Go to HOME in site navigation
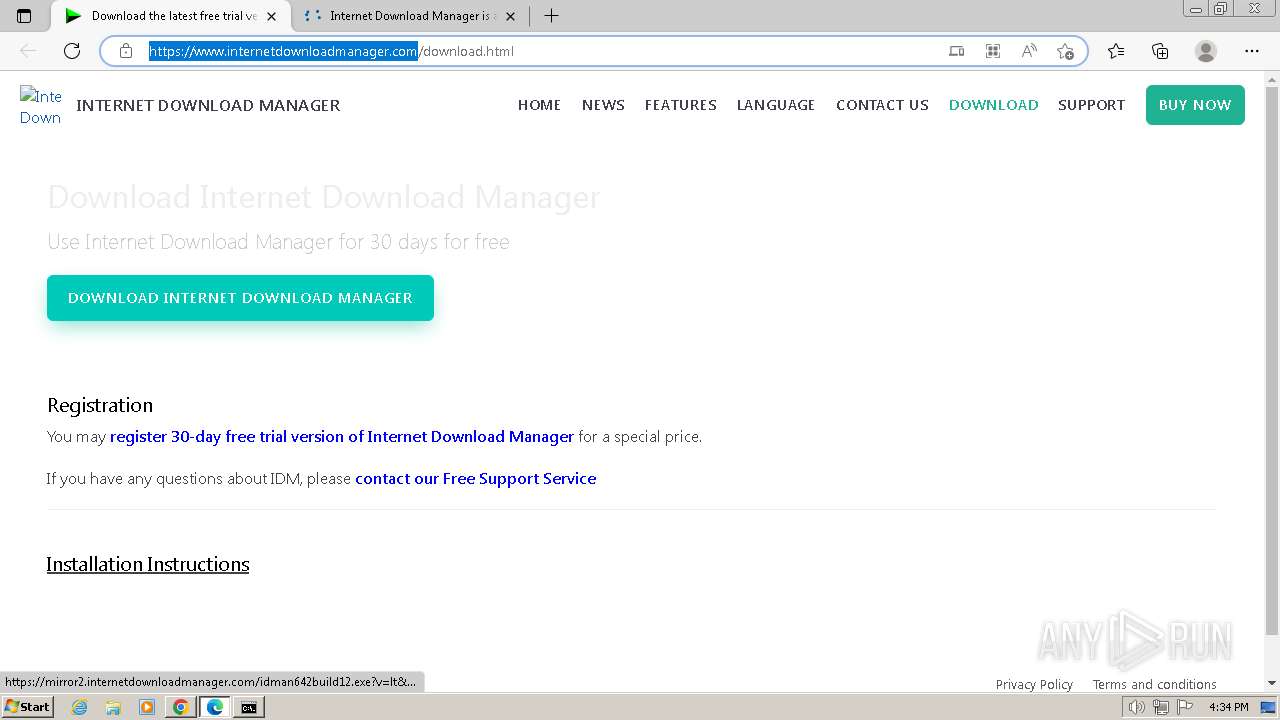The height and width of the screenshot is (720, 1280). click(x=539, y=105)
